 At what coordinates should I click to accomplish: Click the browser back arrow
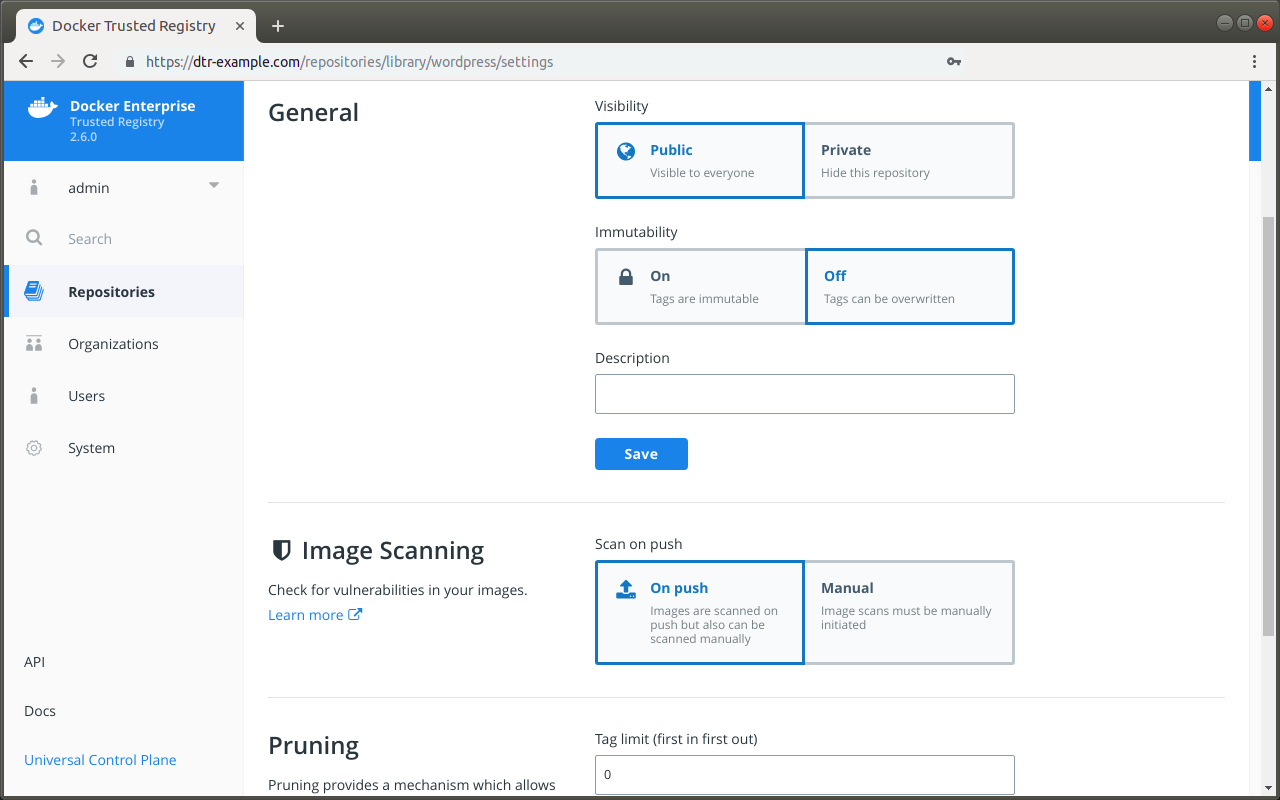point(26,61)
